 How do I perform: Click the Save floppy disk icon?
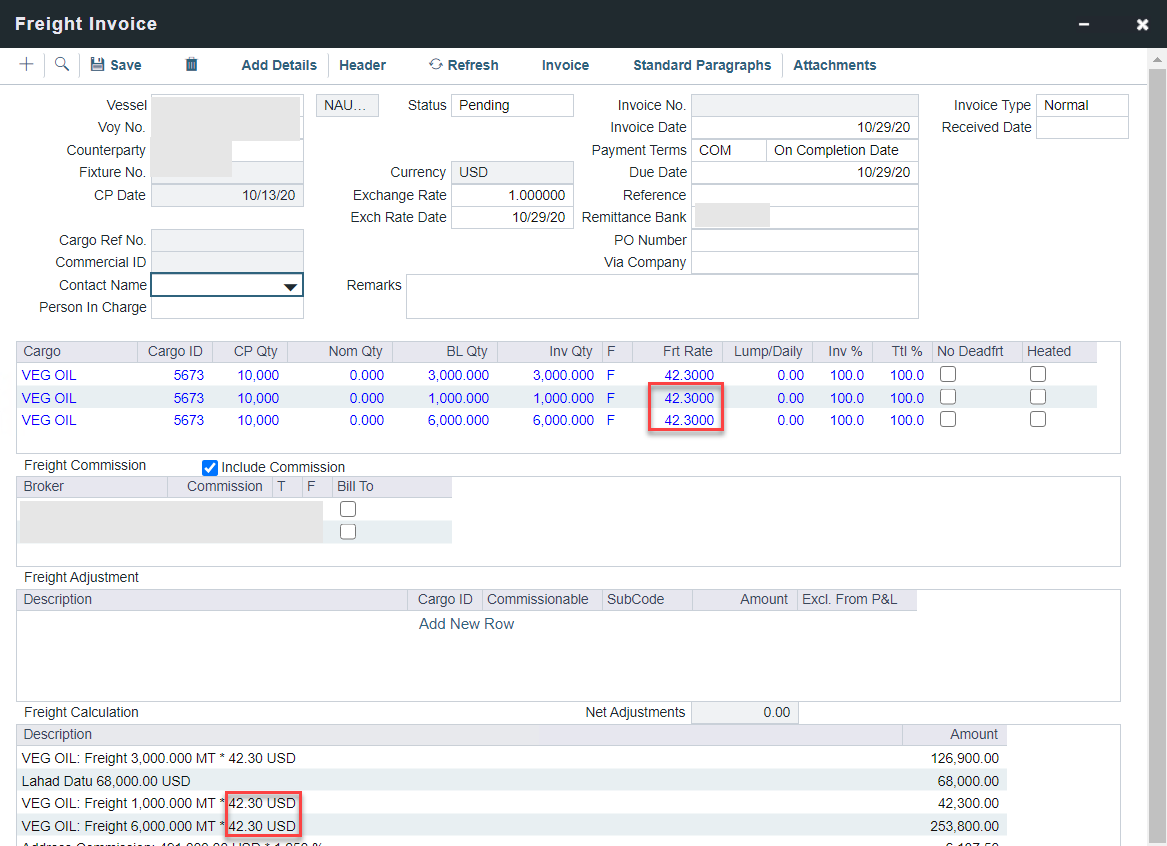pyautogui.click(x=97, y=65)
